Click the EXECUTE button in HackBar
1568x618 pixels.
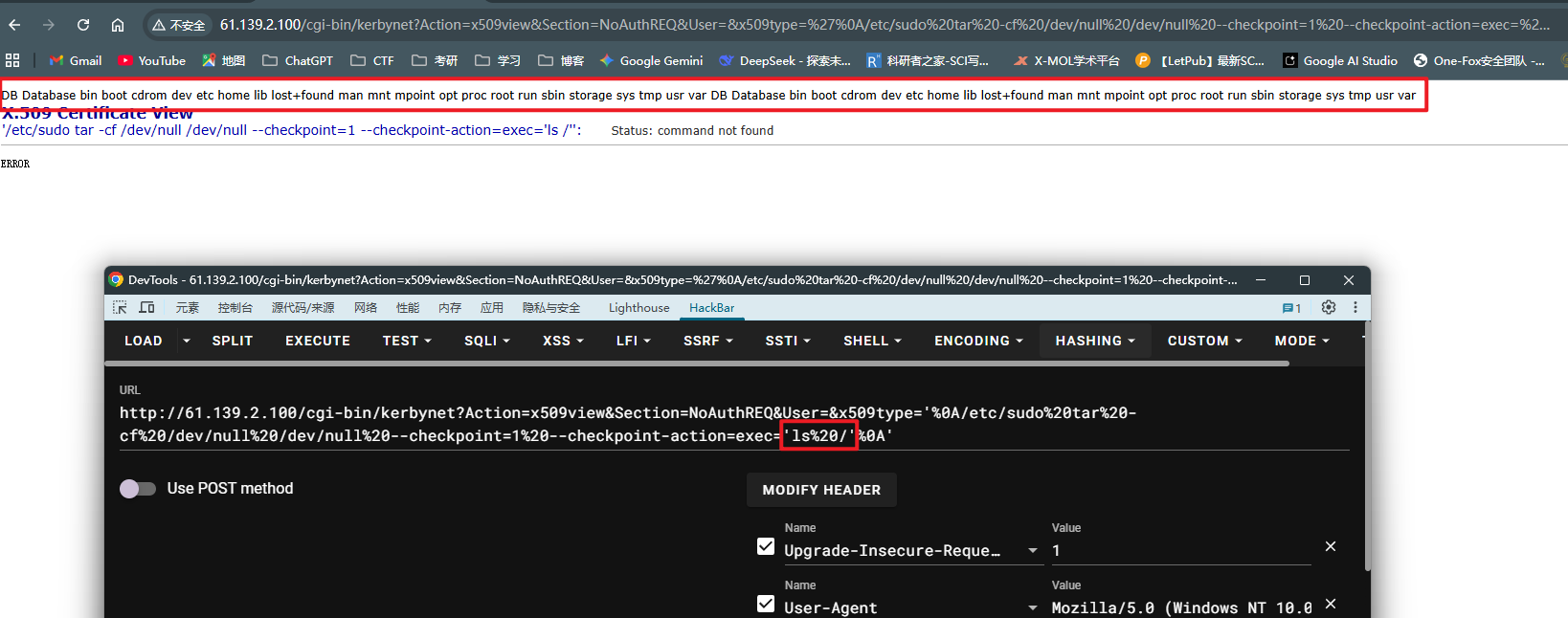[318, 341]
